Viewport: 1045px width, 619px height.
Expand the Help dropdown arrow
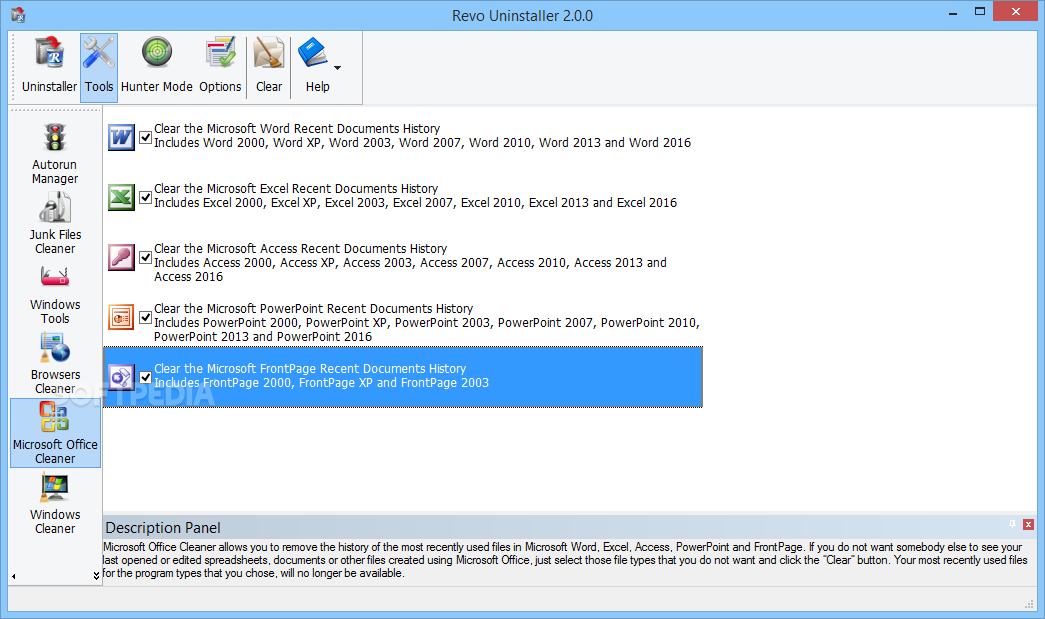tap(337, 68)
